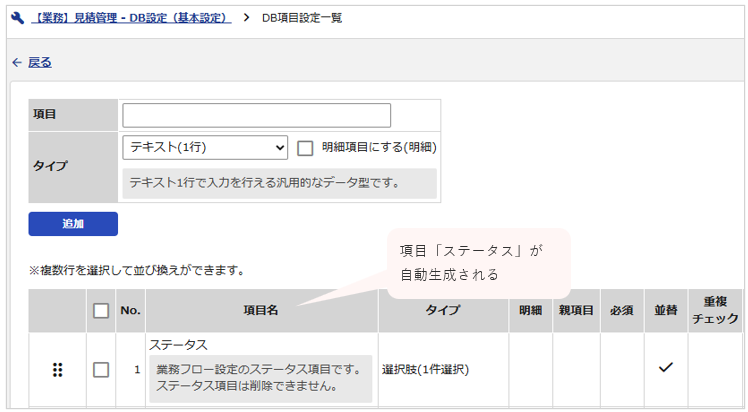Image resolution: width=748 pixels, height=412 pixels.
Task: Check the 明細項目にする(明細) checkbox
Action: tap(305, 148)
